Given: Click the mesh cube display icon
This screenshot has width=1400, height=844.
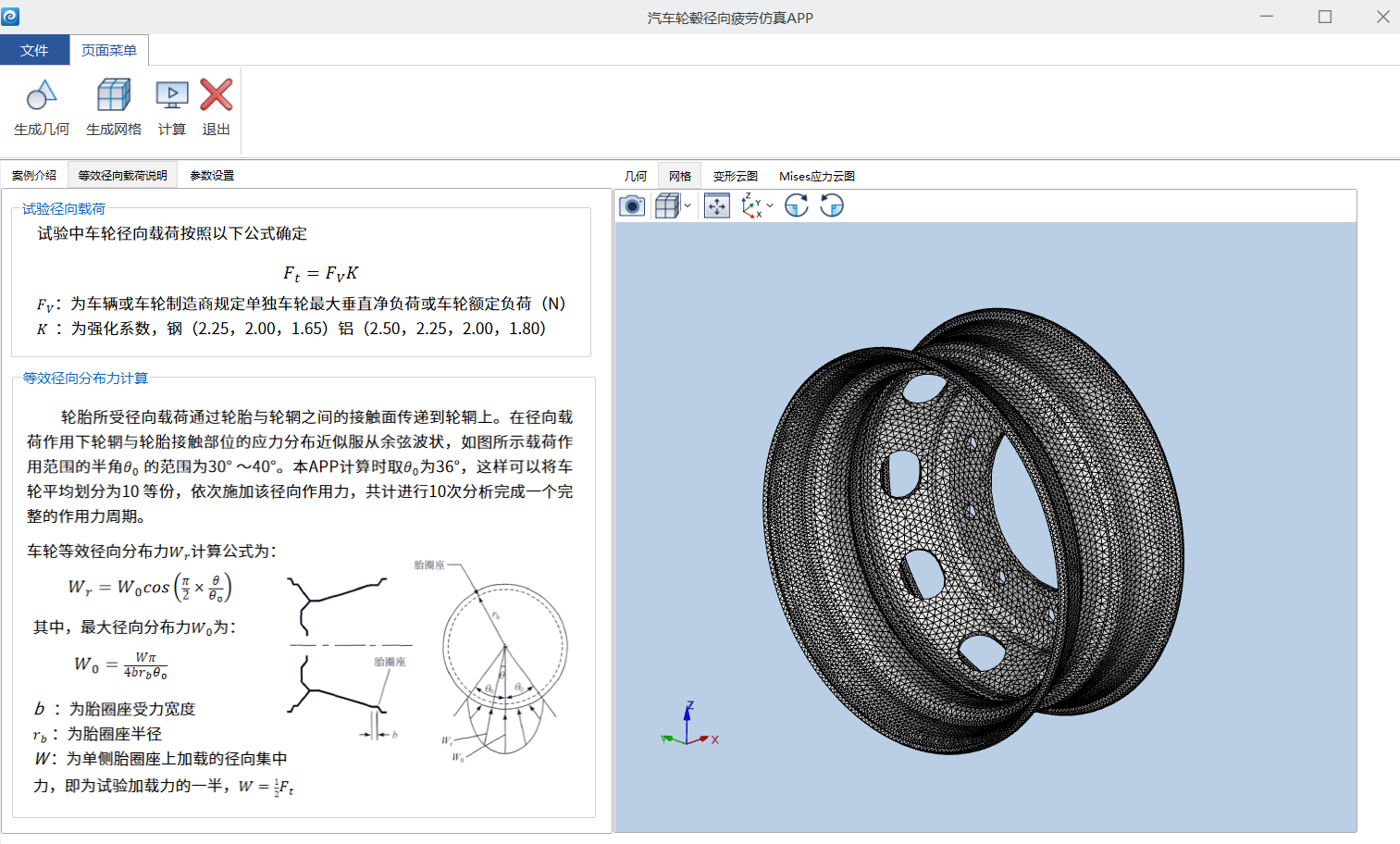Looking at the screenshot, I should 667,205.
